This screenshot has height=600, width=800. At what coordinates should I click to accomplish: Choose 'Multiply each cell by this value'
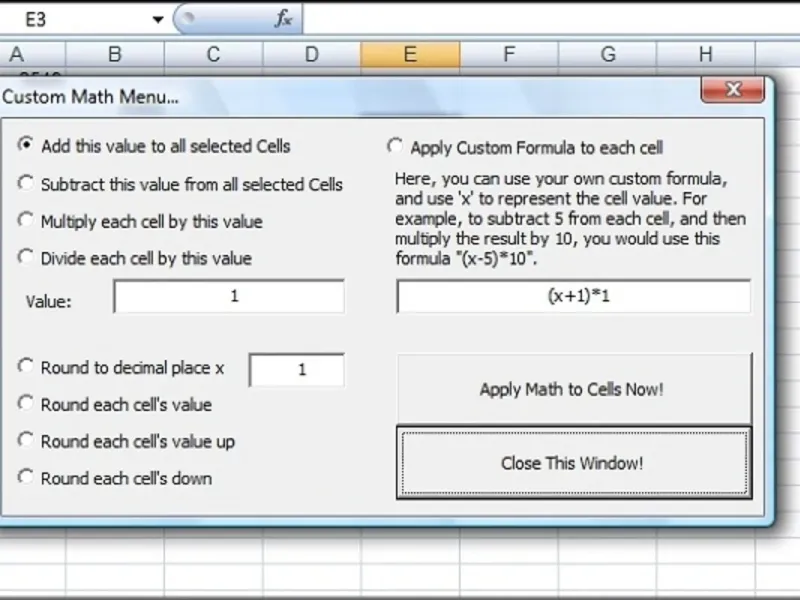[x=26, y=220]
